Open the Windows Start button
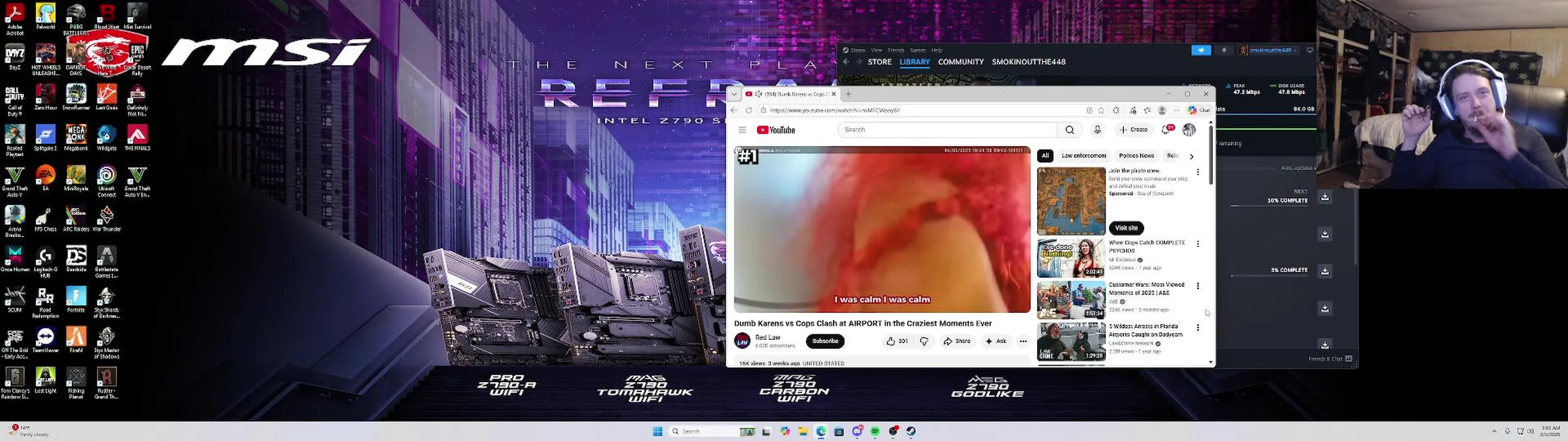1568x441 pixels. point(657,431)
